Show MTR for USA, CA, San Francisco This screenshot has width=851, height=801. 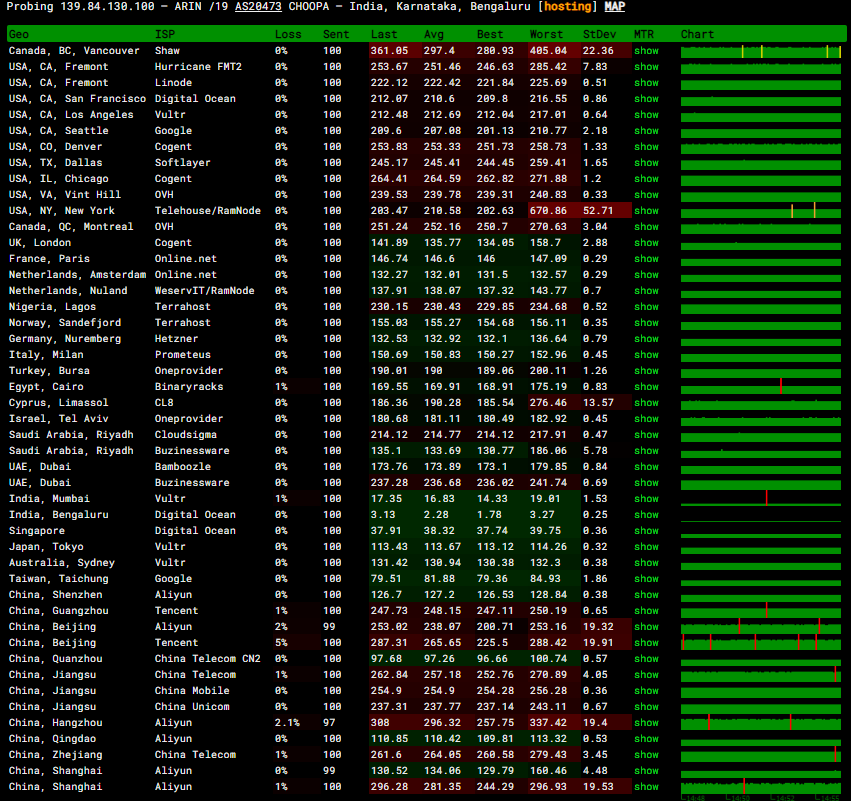point(646,99)
